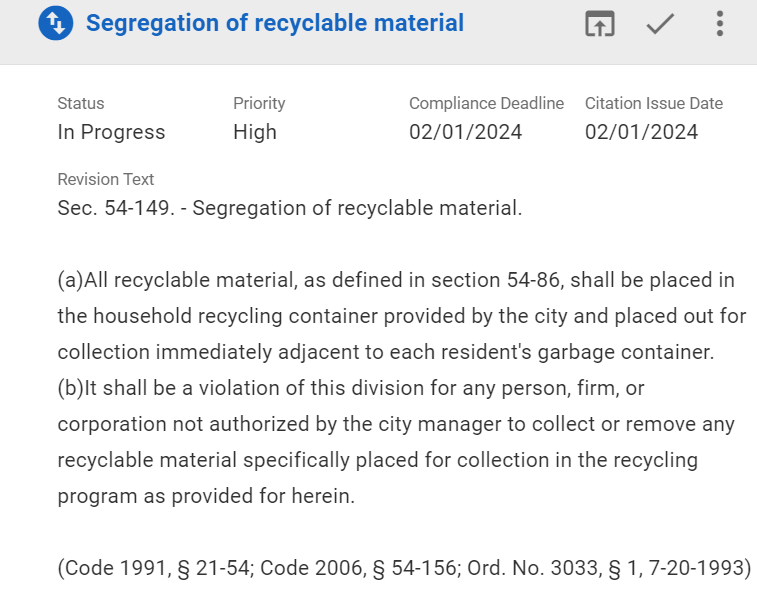The image size is (757, 592).
Task: Click the 'as provided for herein' closing line
Action: coord(206,496)
